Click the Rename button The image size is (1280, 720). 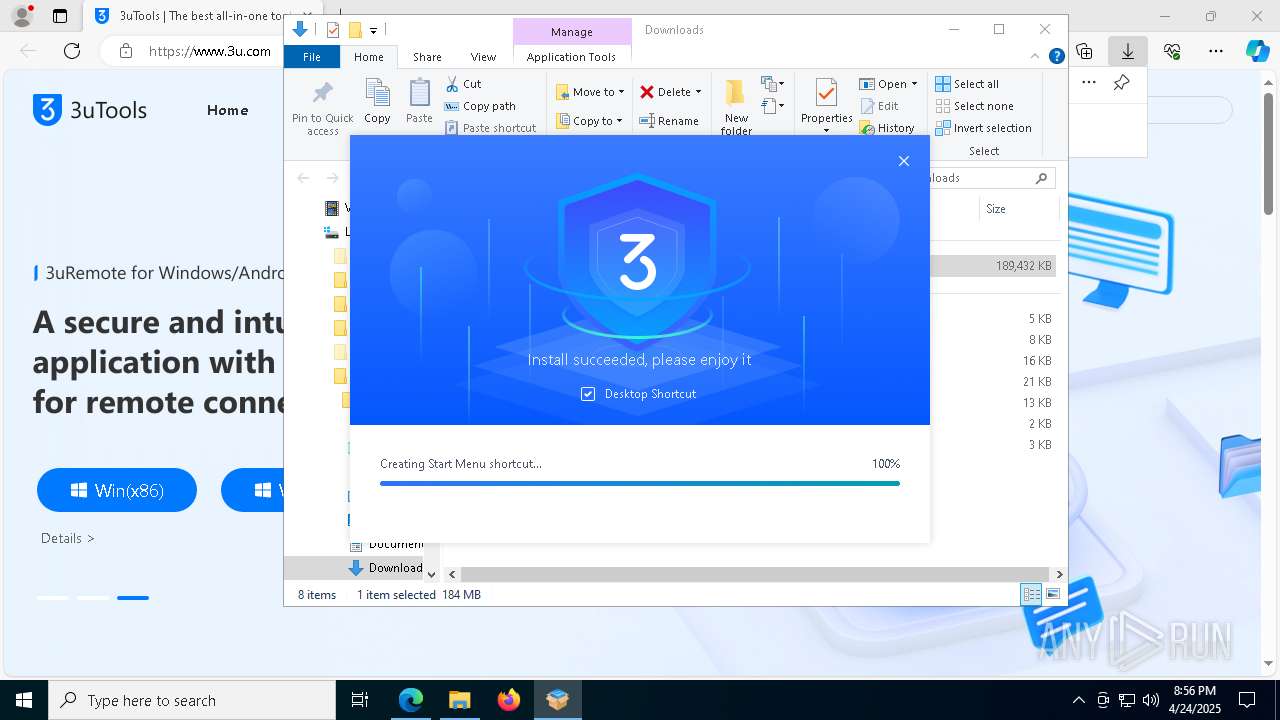(x=669, y=121)
